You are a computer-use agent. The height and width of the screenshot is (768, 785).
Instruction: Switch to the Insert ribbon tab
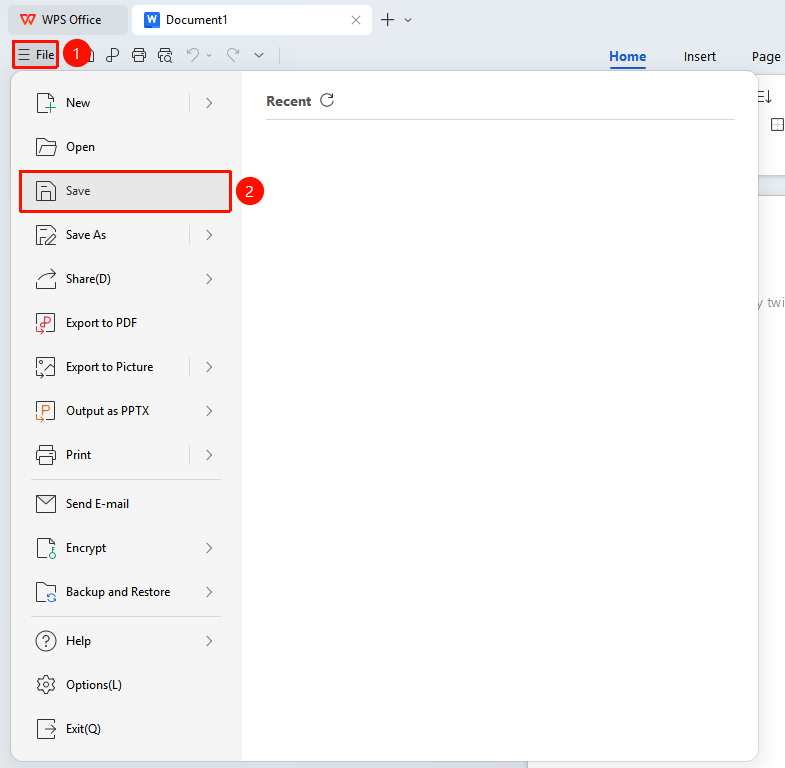699,57
